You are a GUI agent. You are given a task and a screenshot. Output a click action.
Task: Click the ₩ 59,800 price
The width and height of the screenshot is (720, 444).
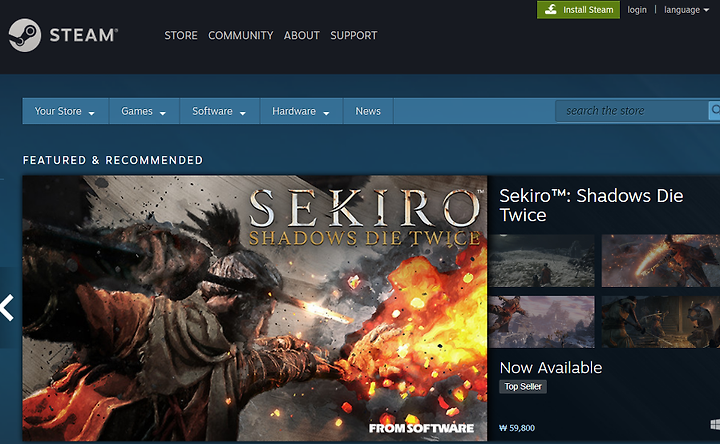[x=517, y=428]
